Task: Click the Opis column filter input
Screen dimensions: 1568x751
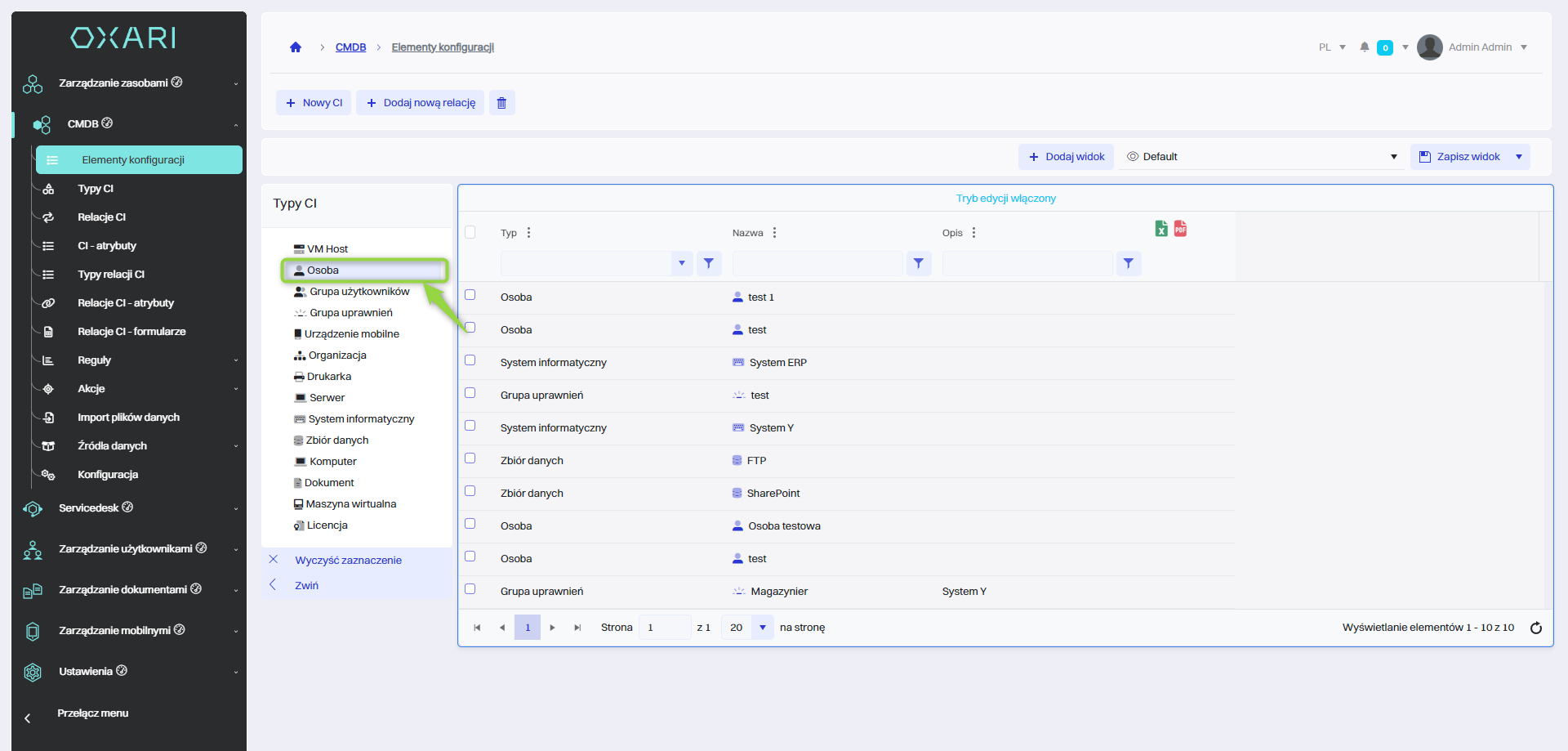Action: (x=1027, y=263)
